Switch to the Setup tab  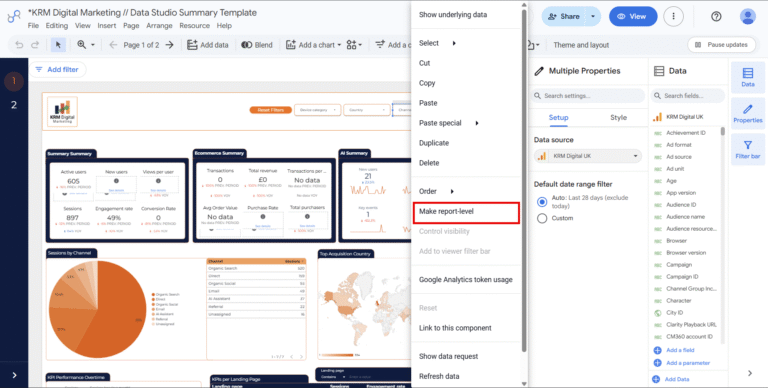(558, 118)
